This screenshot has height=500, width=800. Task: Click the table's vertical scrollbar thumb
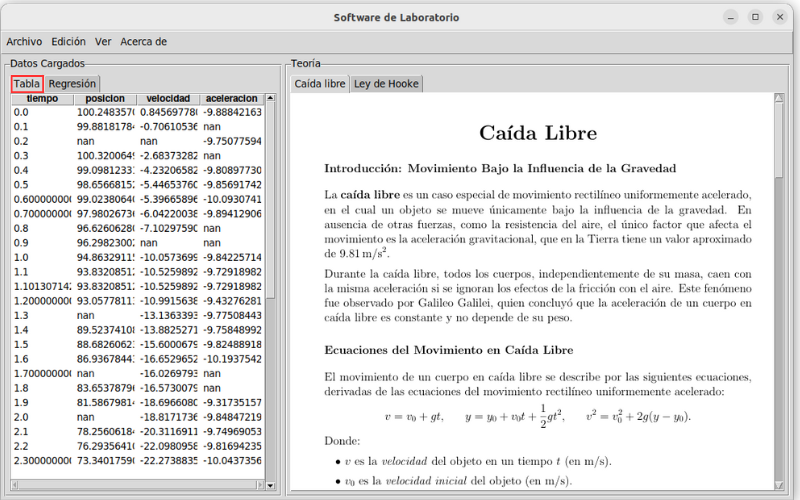pyautogui.click(x=270, y=200)
